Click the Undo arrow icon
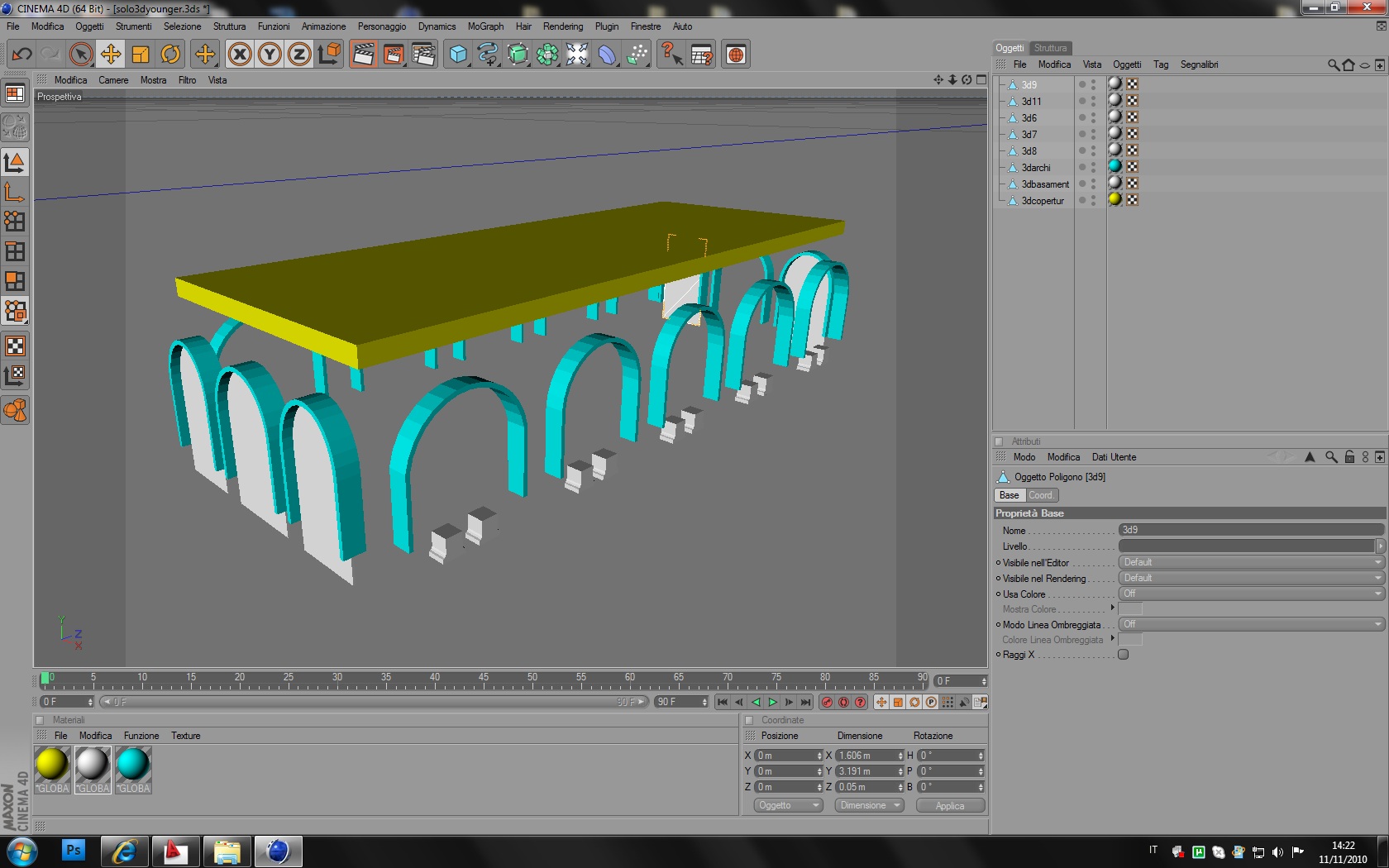 click(x=22, y=55)
